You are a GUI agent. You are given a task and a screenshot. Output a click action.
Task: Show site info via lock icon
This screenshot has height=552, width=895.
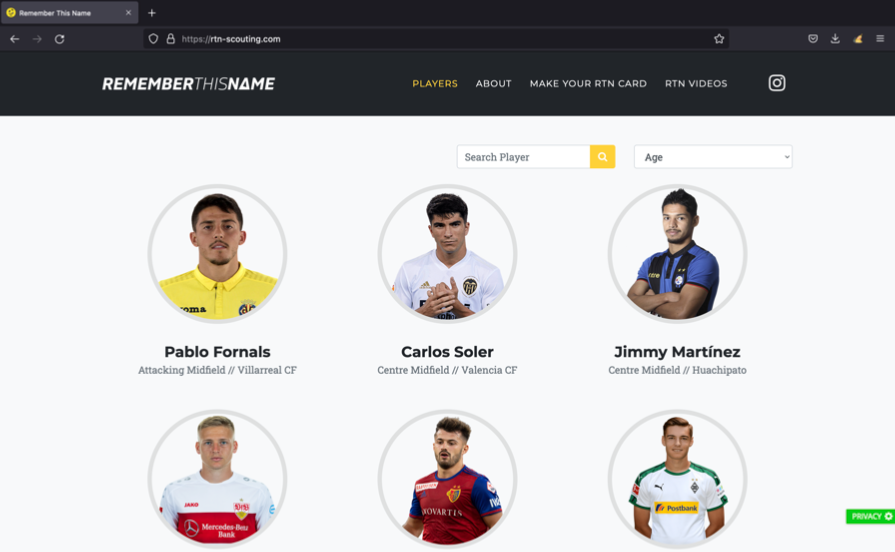tap(170, 39)
